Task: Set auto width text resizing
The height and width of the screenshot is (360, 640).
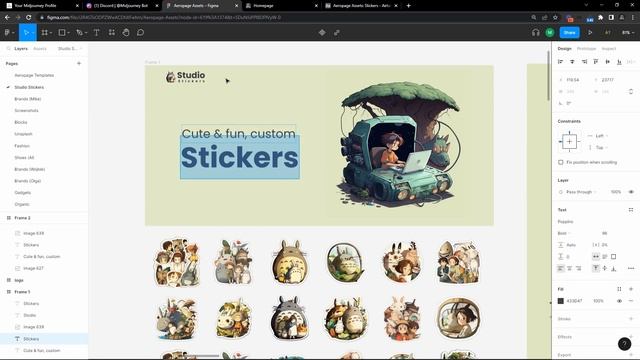Action: pyautogui.click(x=596, y=256)
